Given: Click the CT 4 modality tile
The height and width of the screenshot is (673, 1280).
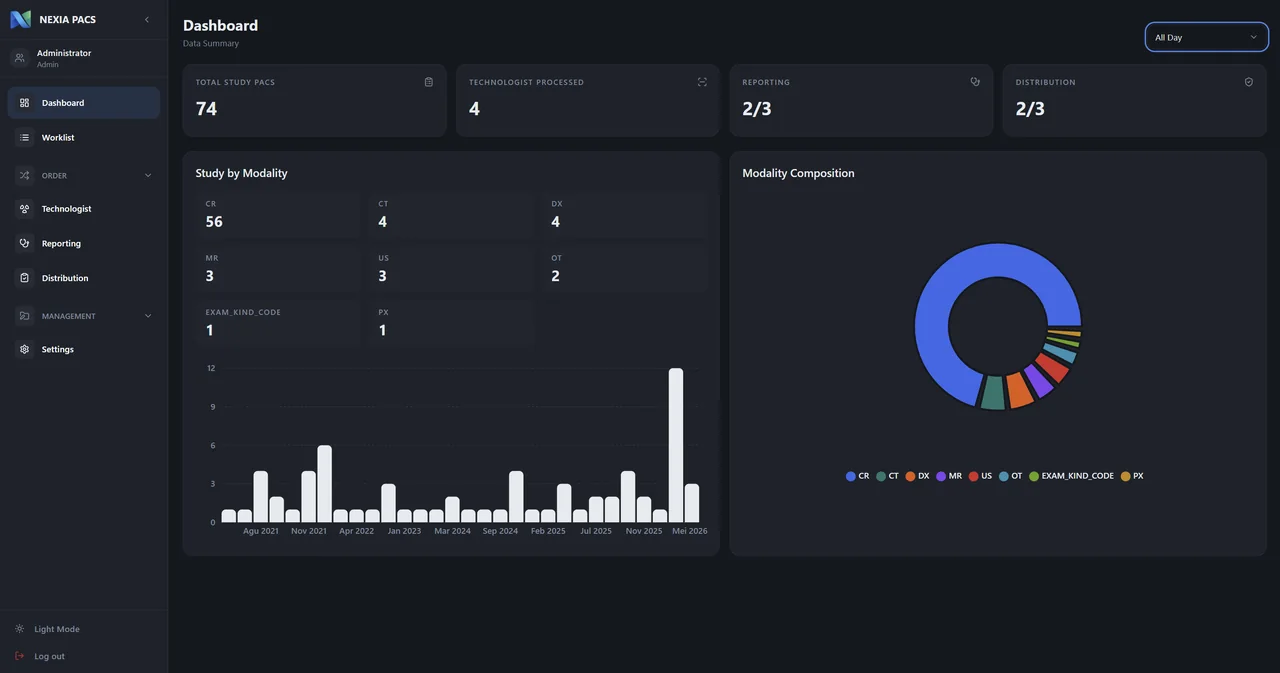Looking at the screenshot, I should (x=451, y=214).
